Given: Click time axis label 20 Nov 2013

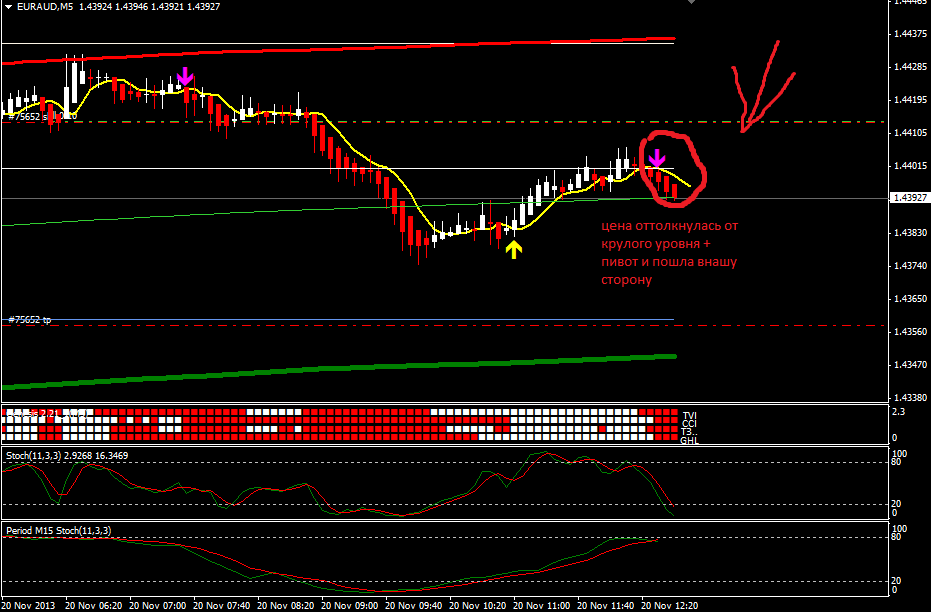Looking at the screenshot, I should [x=28, y=605].
